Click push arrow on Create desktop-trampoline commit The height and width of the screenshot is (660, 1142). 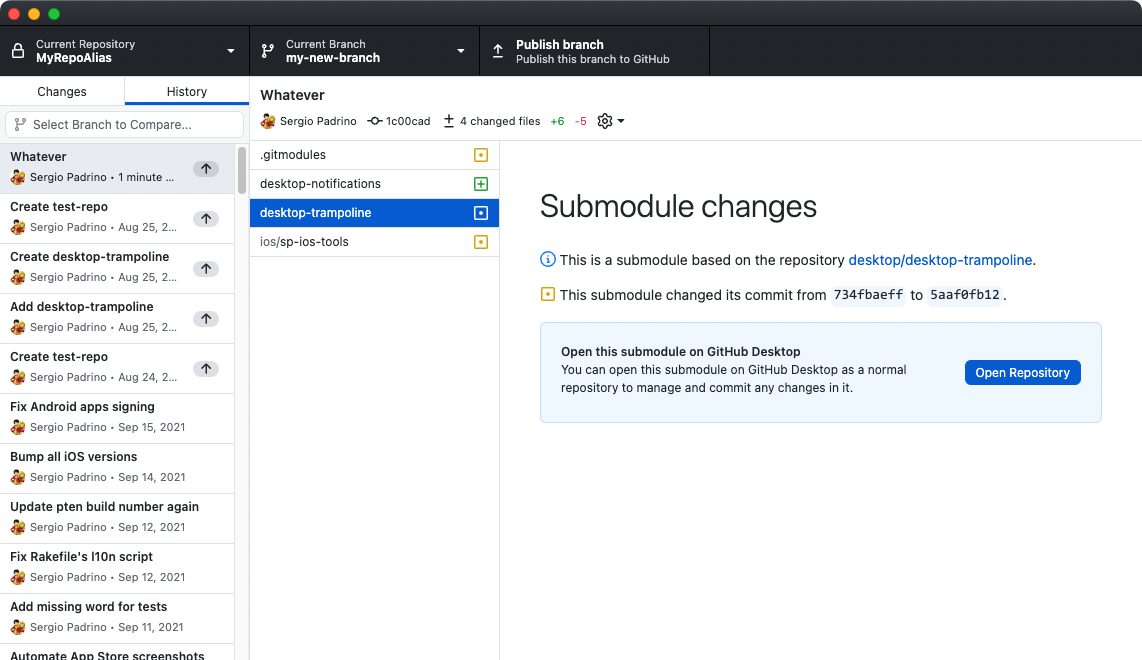tap(206, 268)
